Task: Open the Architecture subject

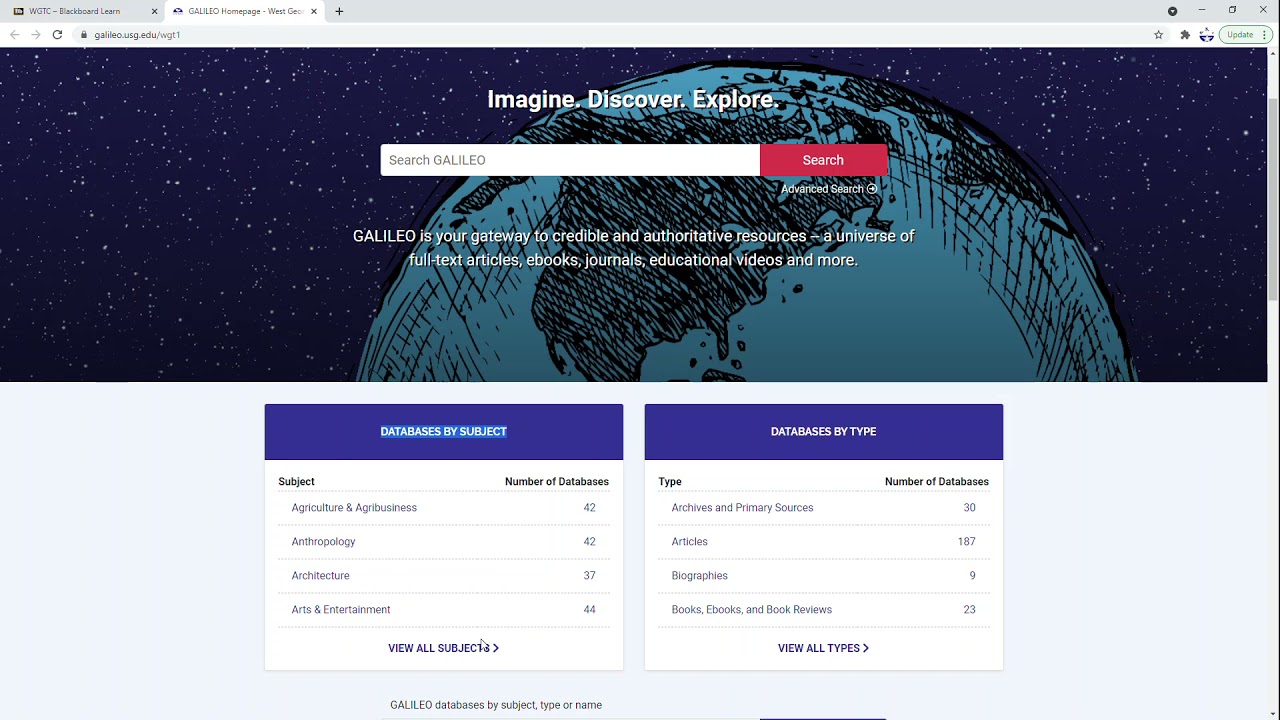Action: point(320,576)
